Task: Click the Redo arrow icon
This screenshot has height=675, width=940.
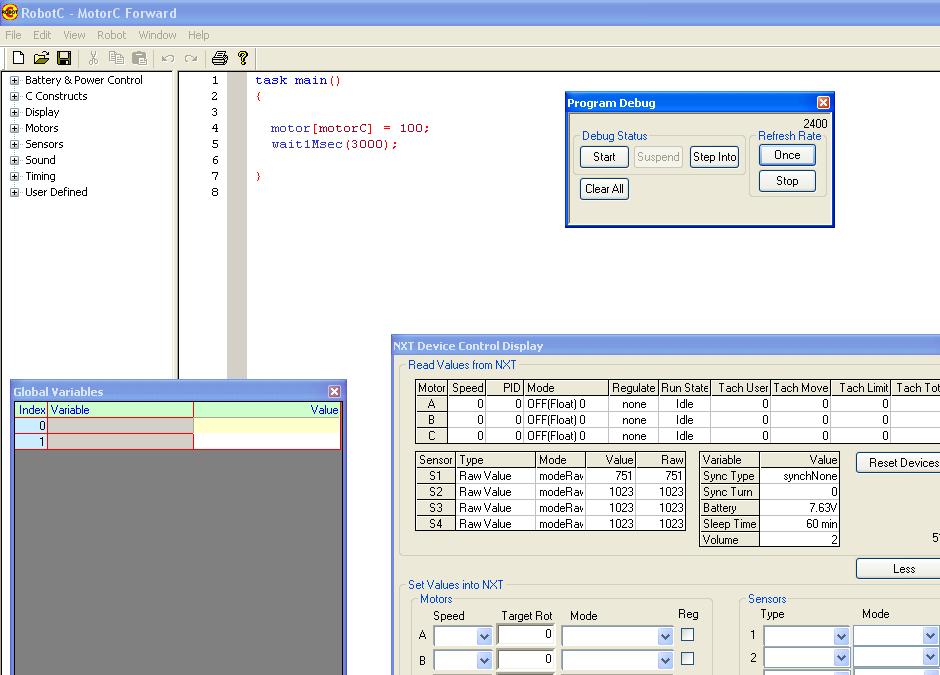Action: pos(191,58)
